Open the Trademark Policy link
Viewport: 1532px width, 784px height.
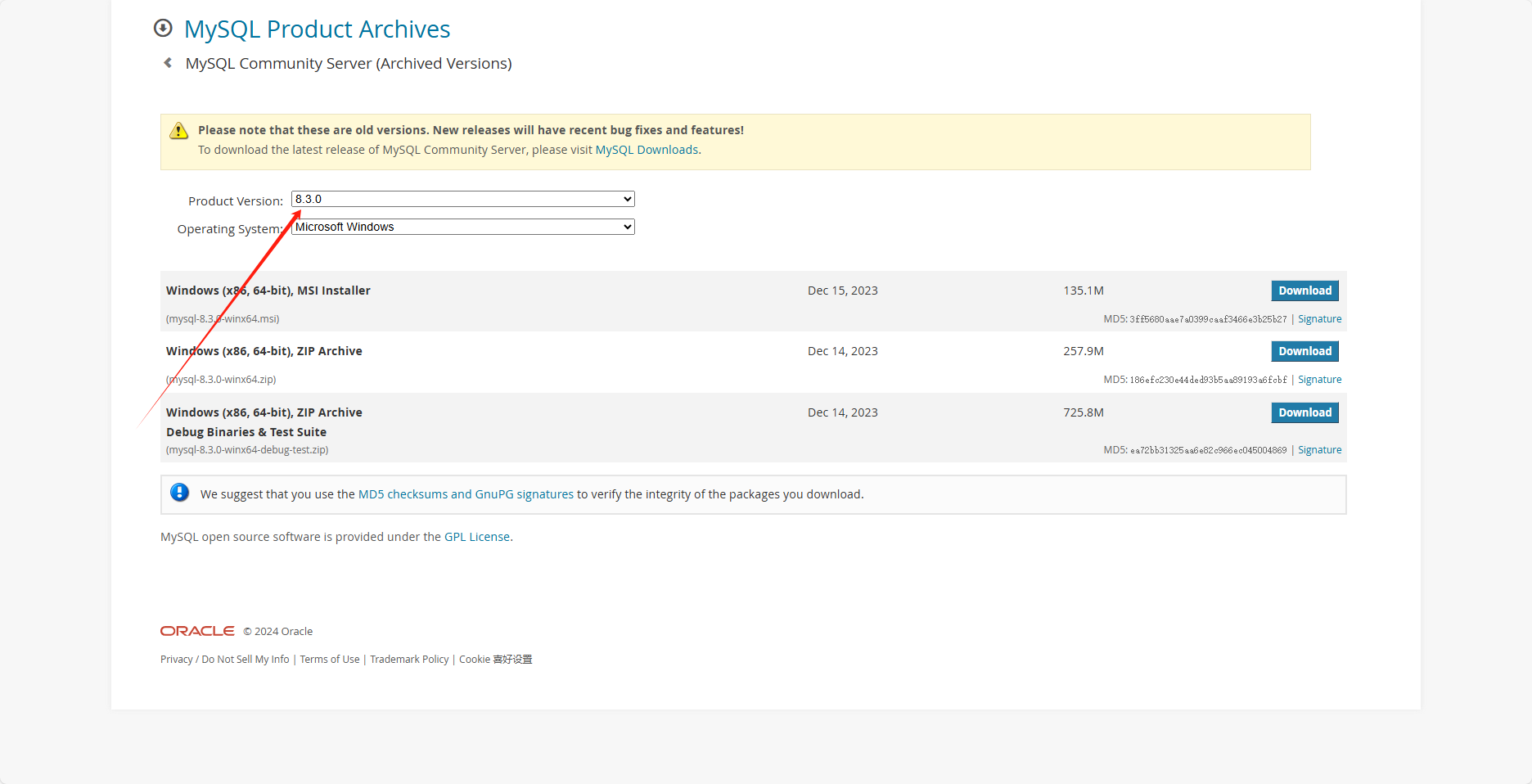[409, 660]
